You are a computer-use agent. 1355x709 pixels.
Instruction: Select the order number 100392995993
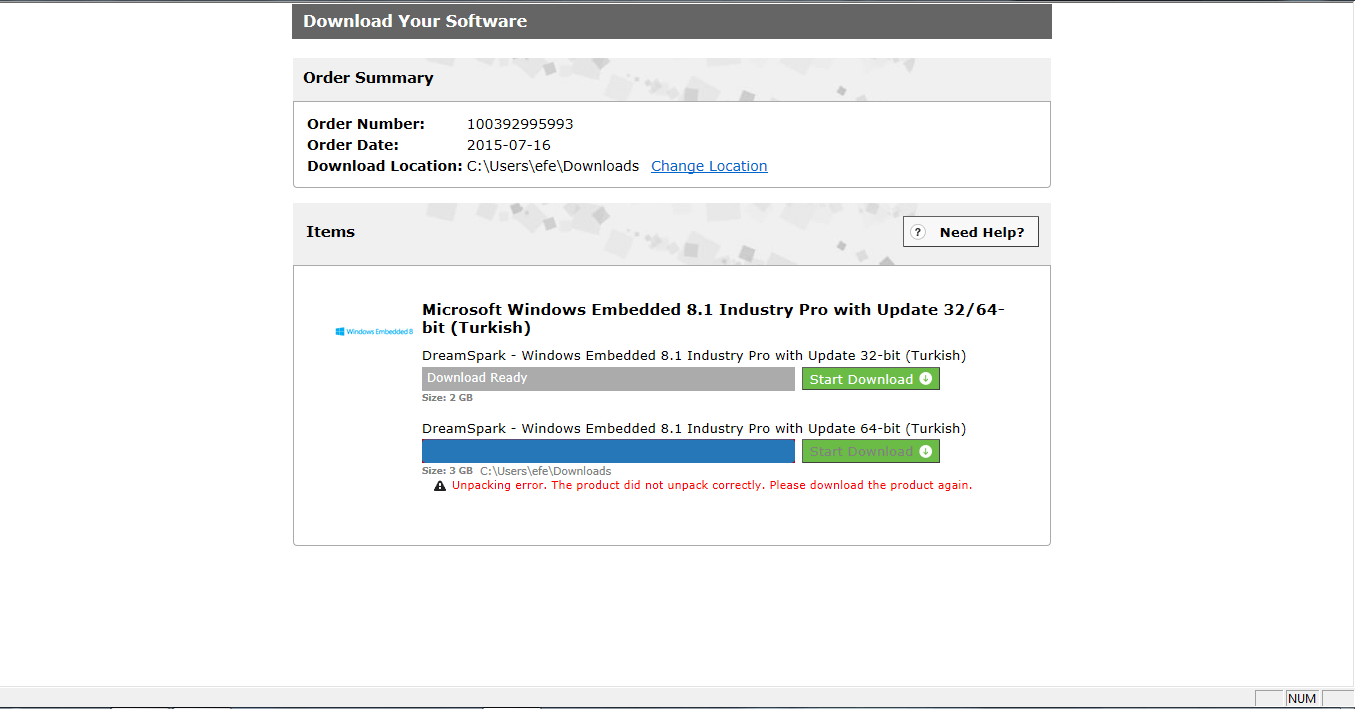click(520, 124)
